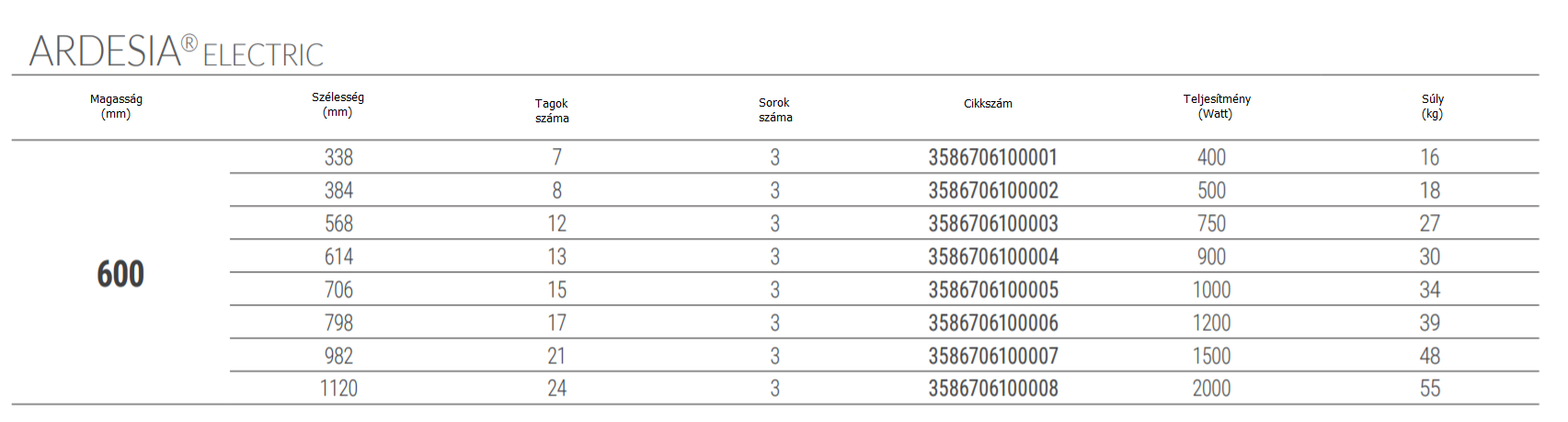
Task: Click the 1120 width value
Action: click(x=338, y=388)
